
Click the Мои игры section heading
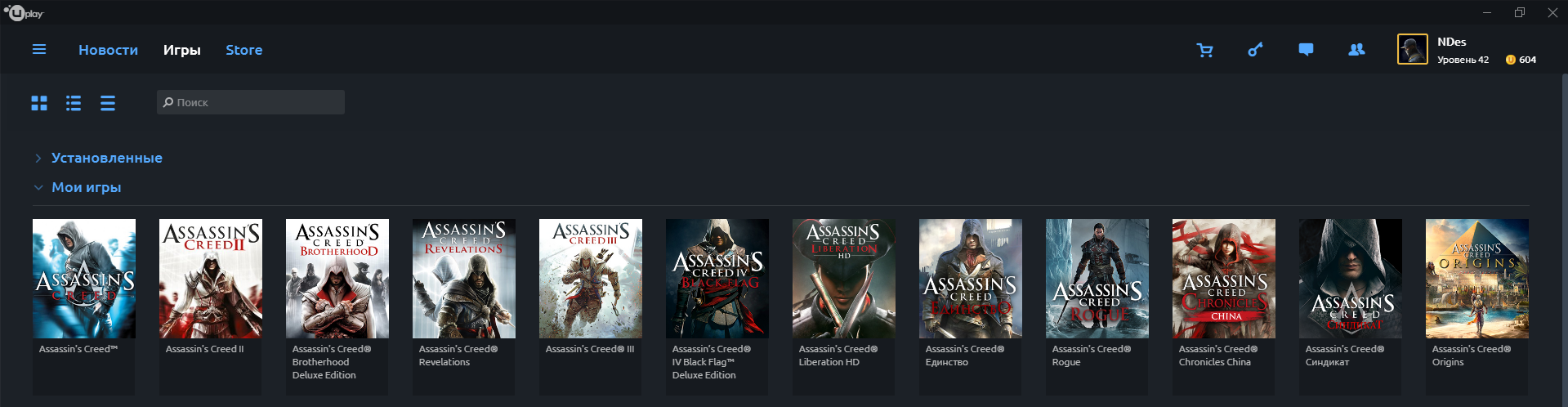click(x=86, y=187)
